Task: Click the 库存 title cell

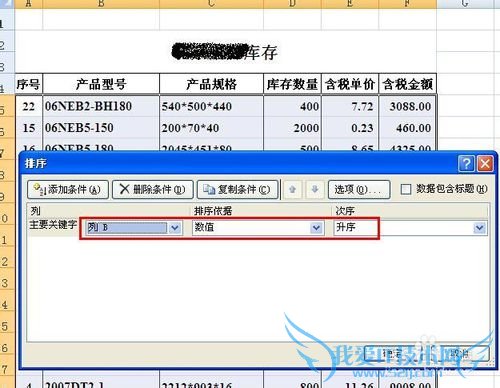Action: [x=226, y=52]
